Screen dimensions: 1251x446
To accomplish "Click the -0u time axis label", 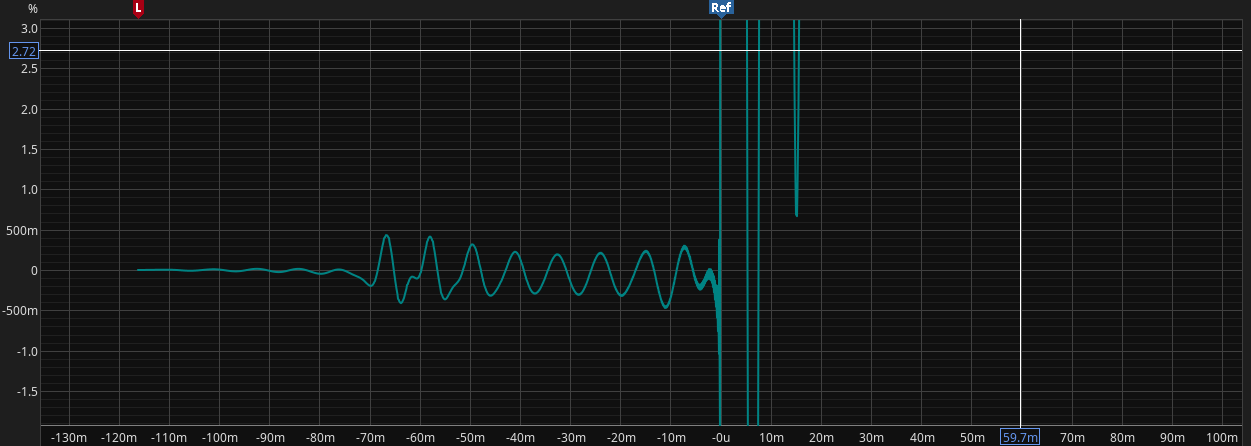I will pyautogui.click(x=720, y=437).
